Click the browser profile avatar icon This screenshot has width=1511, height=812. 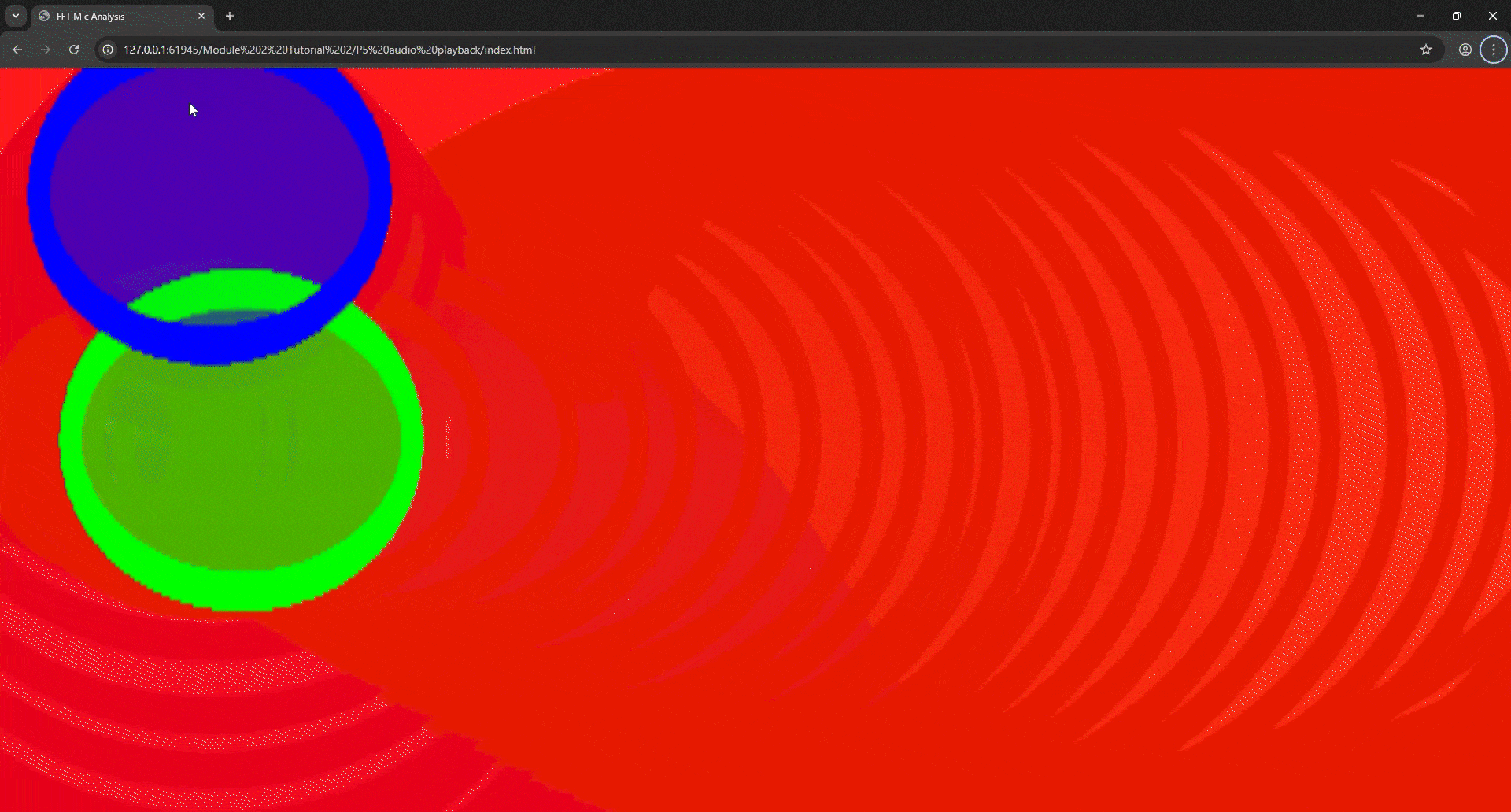1465,49
